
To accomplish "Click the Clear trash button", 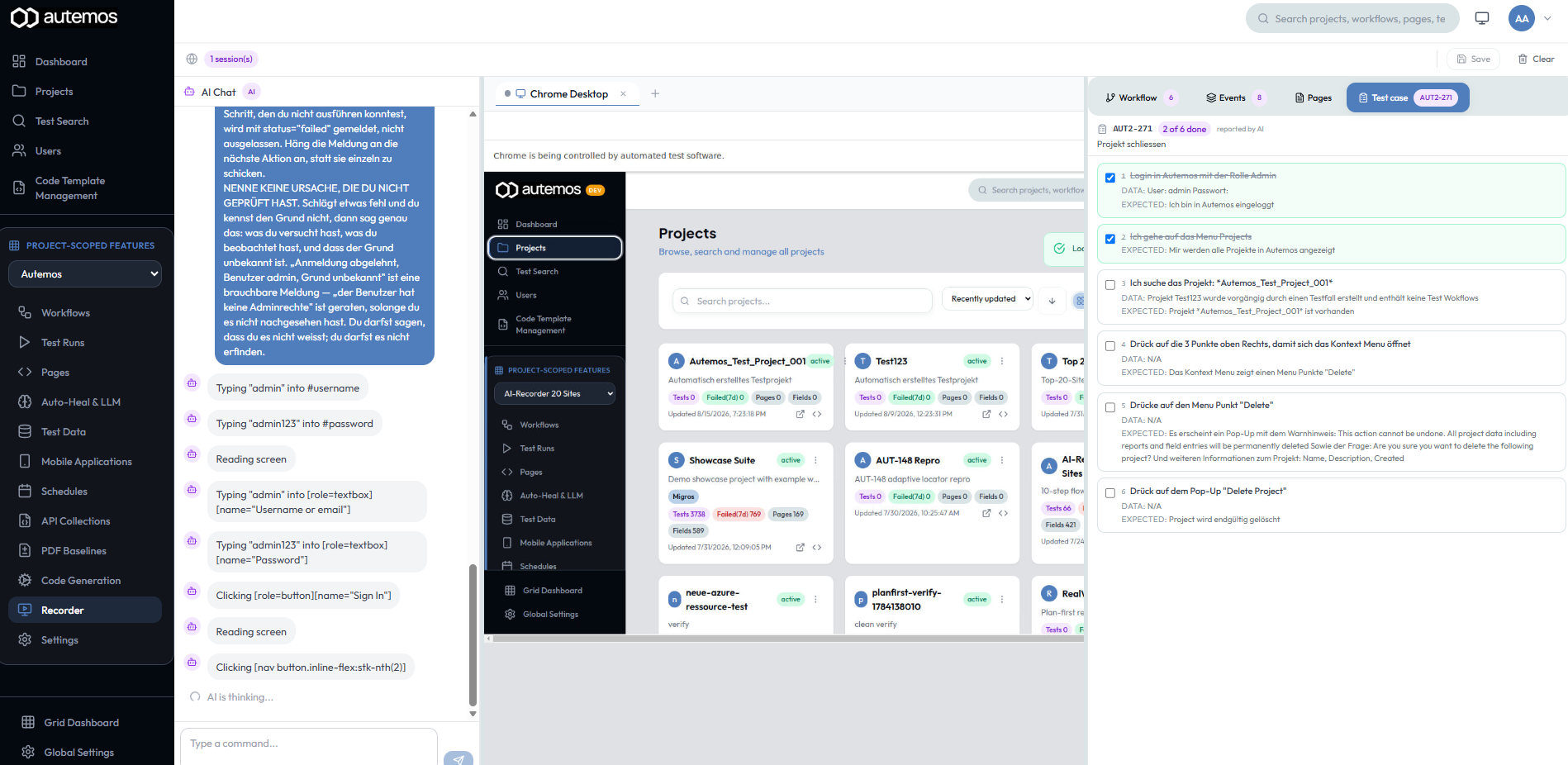I will (1537, 59).
